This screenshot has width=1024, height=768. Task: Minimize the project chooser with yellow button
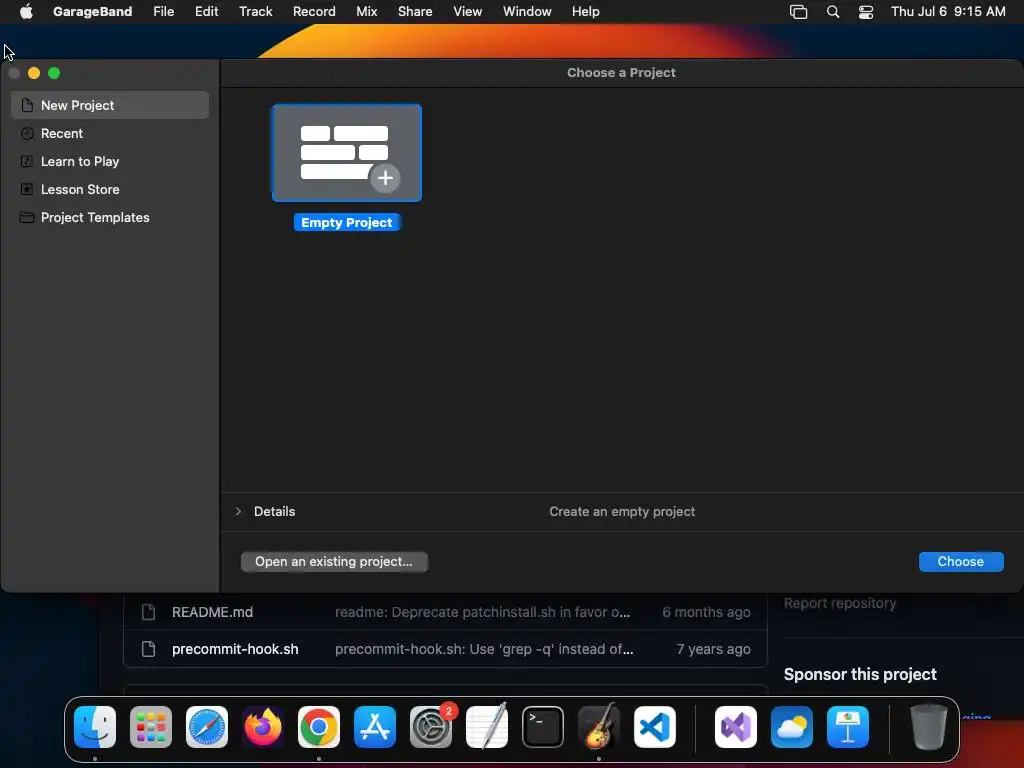tap(34, 73)
